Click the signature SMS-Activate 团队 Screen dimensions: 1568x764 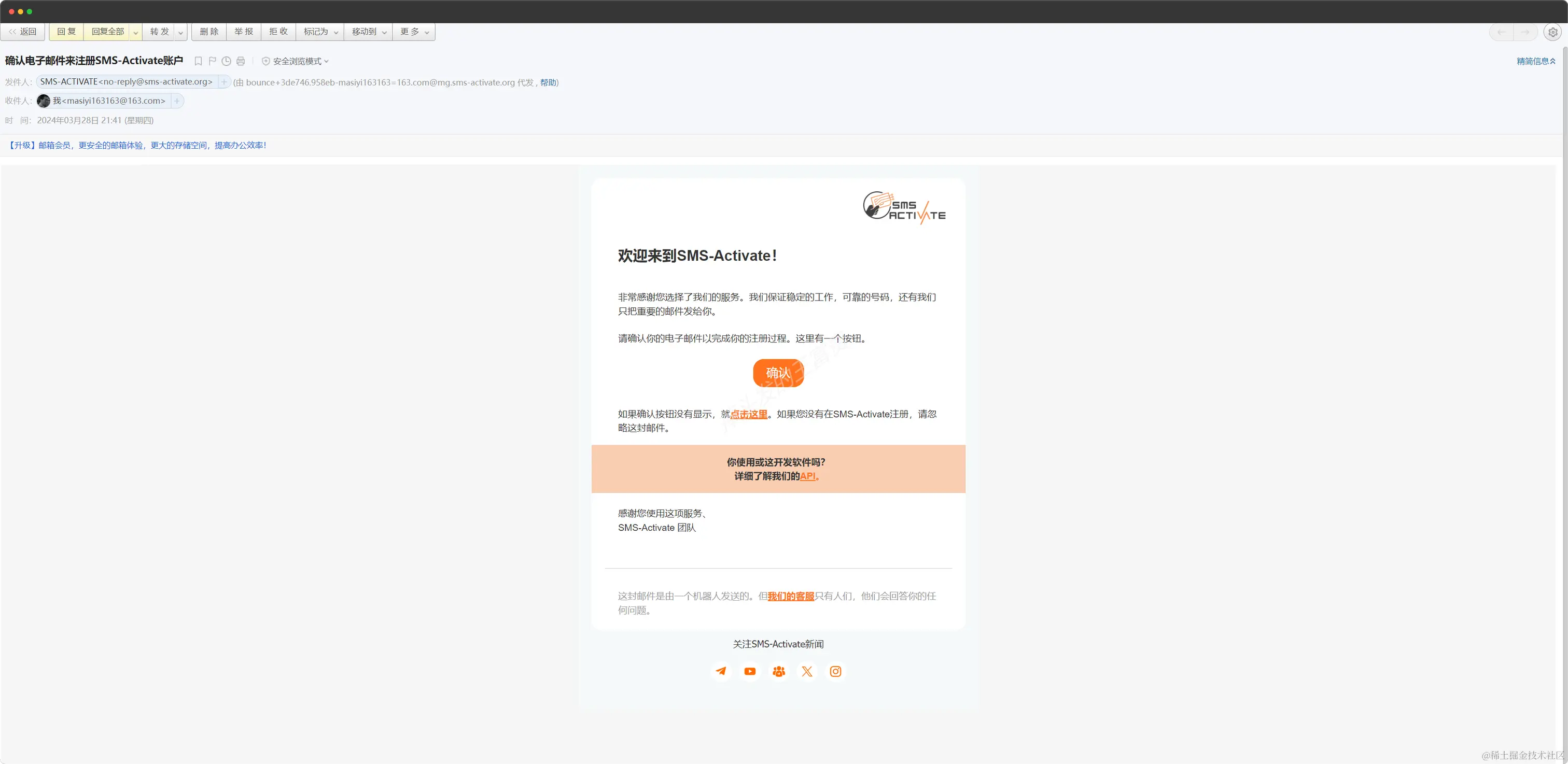[x=657, y=528]
